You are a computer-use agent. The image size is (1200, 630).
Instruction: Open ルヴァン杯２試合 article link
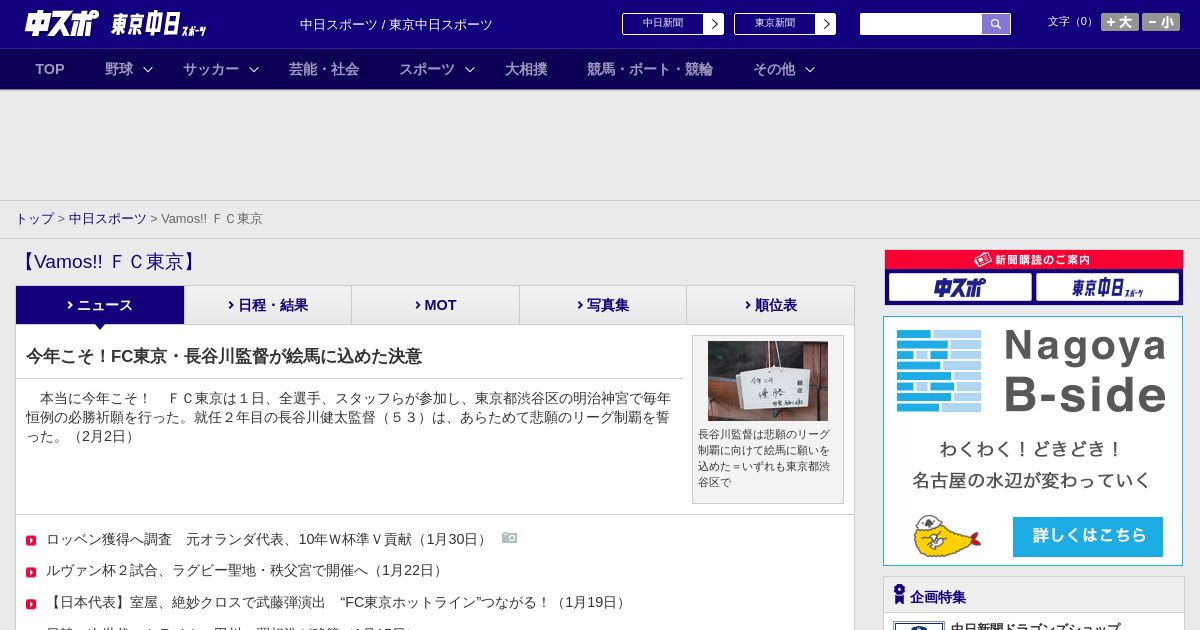(246, 571)
